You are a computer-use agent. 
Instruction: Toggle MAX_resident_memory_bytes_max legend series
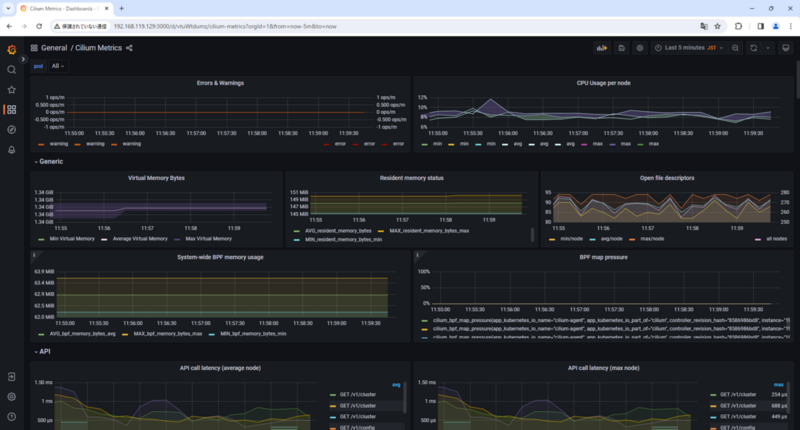click(429, 231)
